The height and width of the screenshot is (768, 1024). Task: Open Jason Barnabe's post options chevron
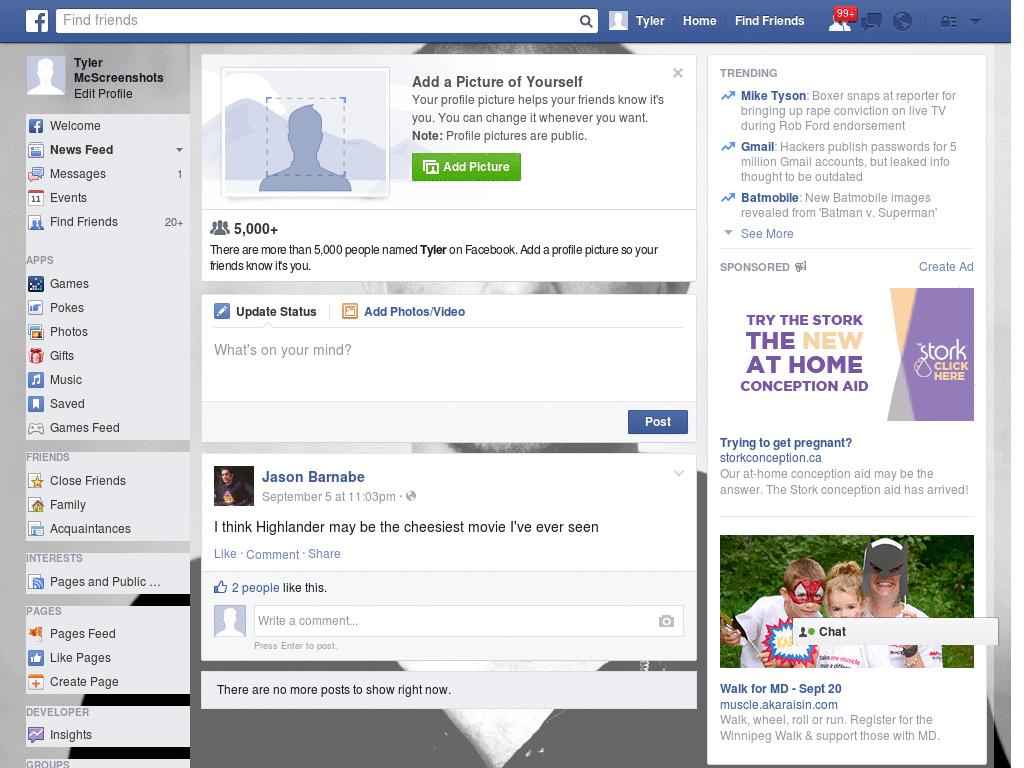click(678, 472)
